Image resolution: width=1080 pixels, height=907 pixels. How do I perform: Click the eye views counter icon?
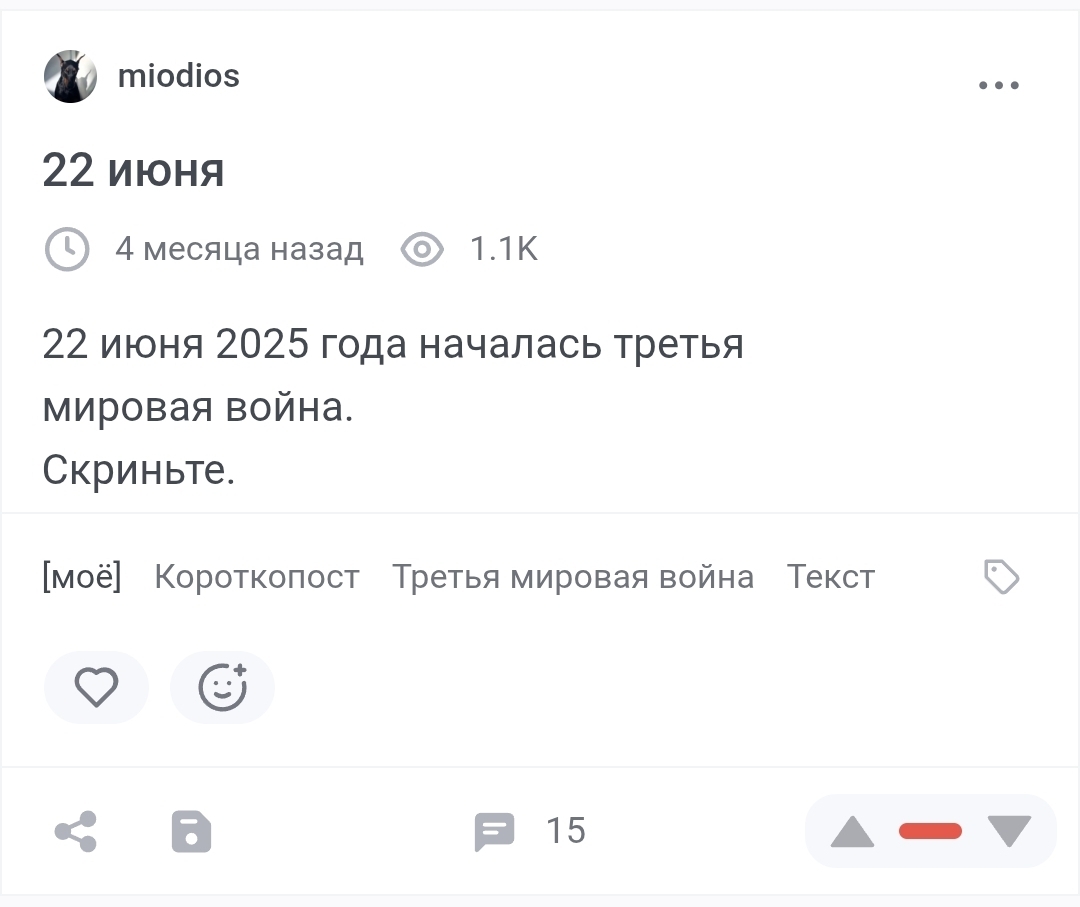click(x=422, y=249)
